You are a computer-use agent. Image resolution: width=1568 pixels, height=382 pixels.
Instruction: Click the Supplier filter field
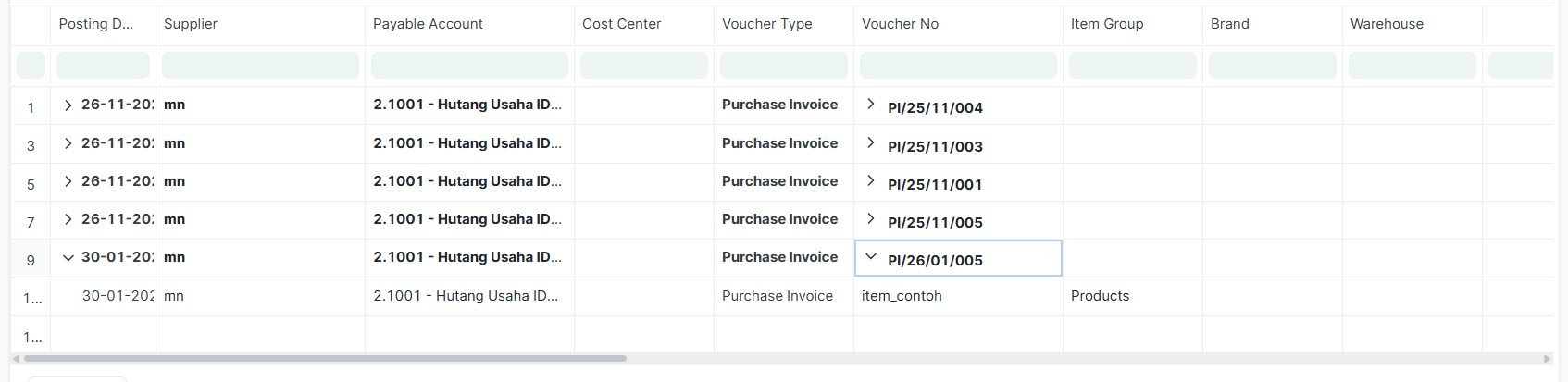point(260,65)
